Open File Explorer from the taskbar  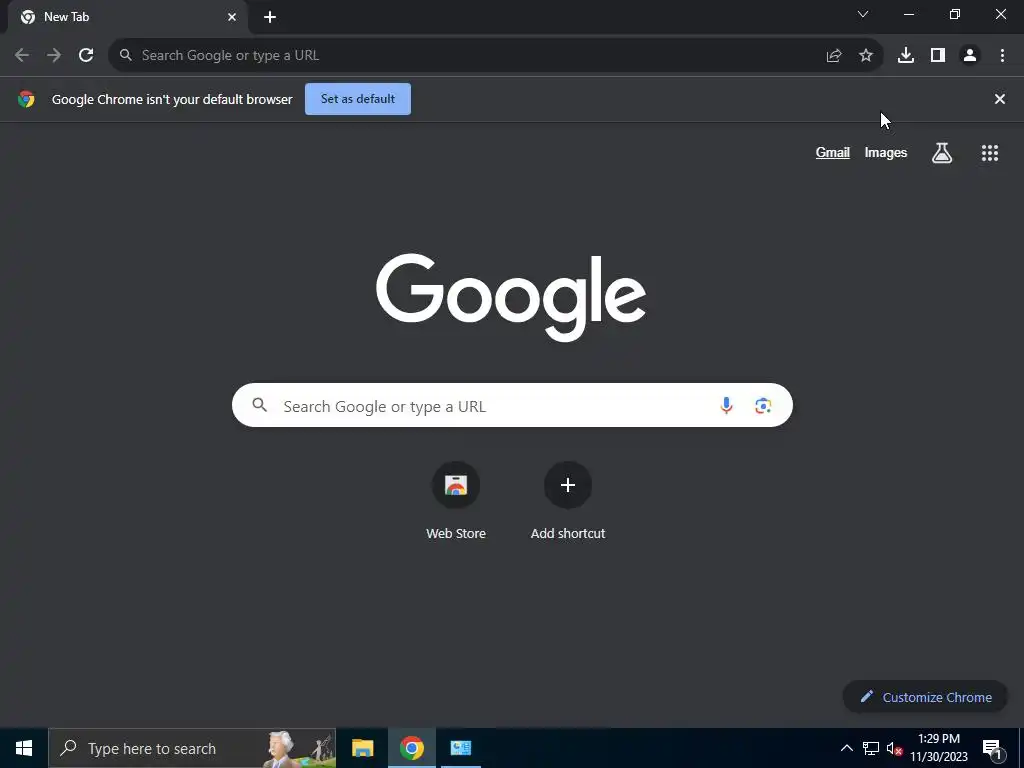click(x=362, y=748)
